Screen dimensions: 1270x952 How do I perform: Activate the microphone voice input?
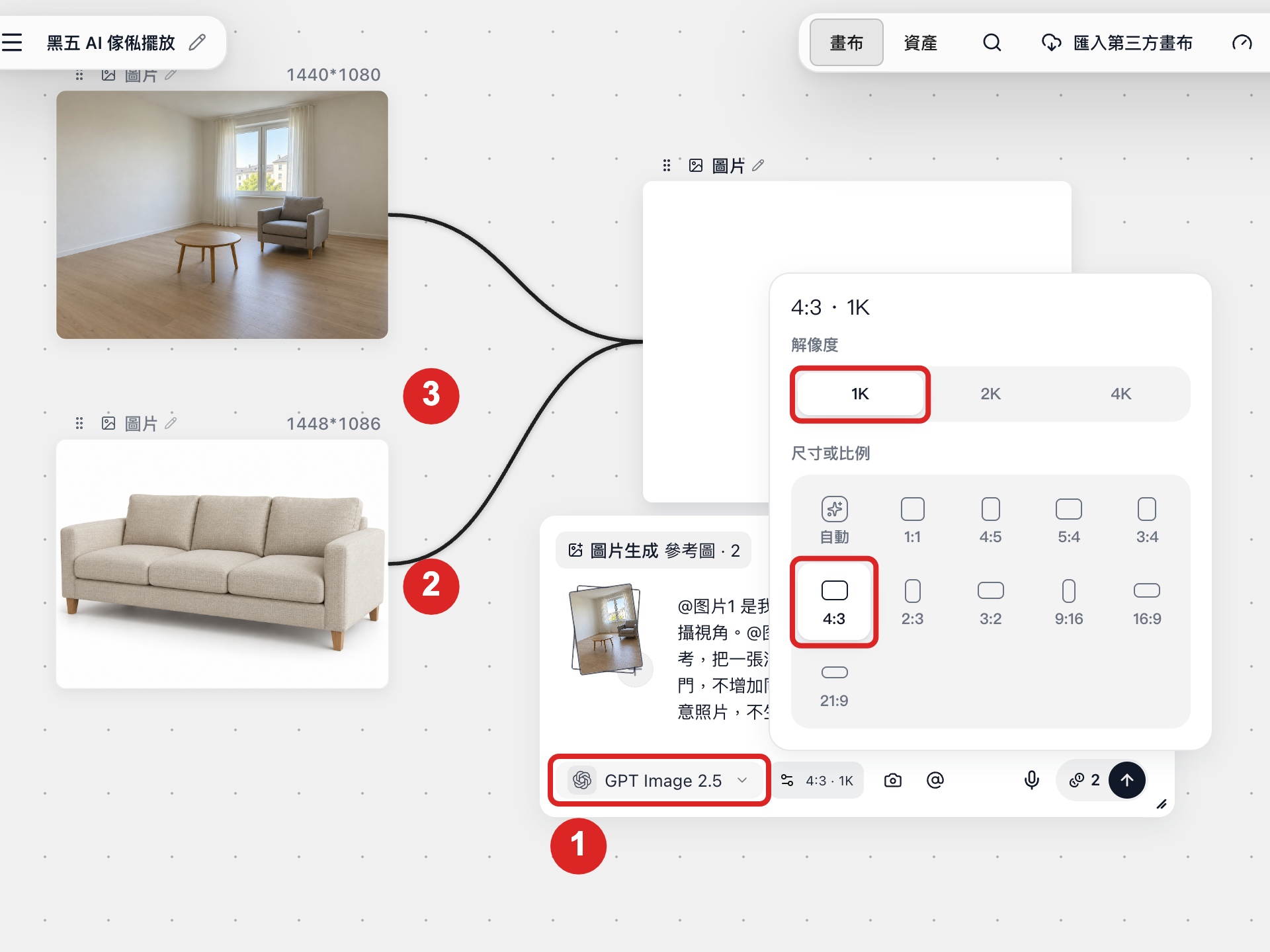1031,780
